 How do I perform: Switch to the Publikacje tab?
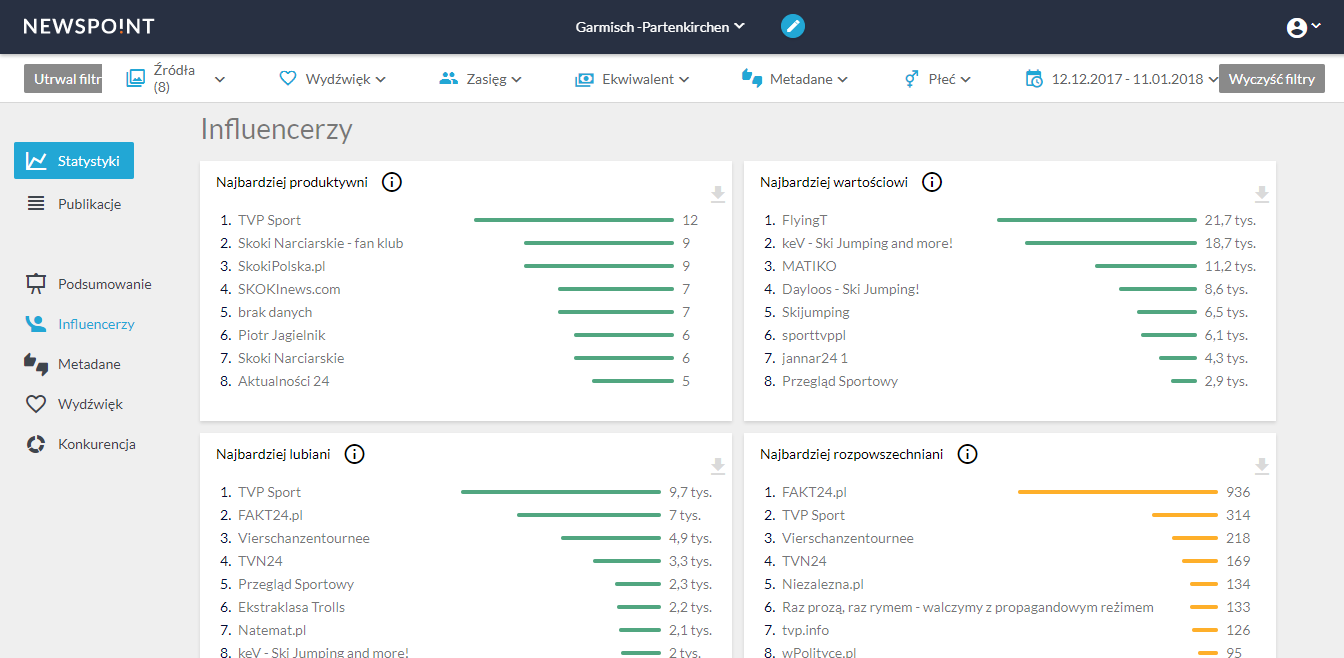pyautogui.click(x=89, y=204)
